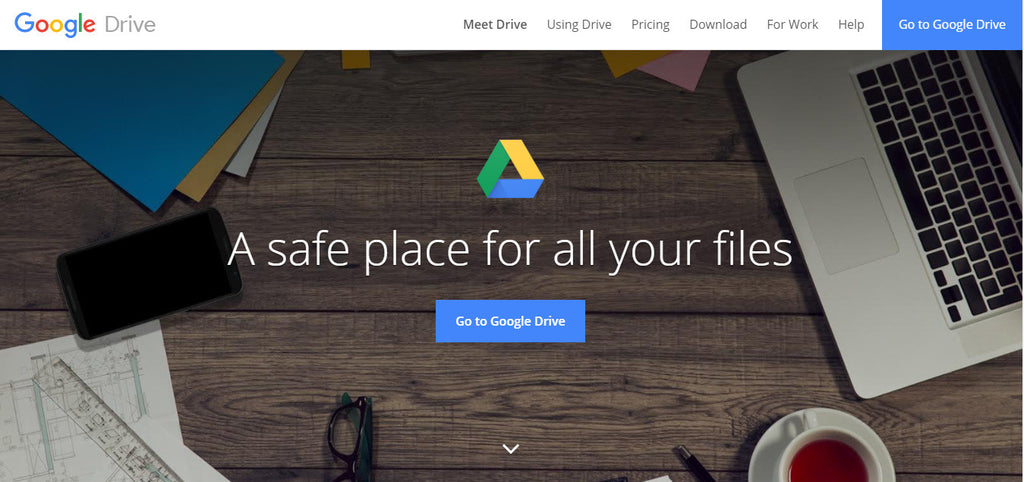The image size is (1024, 482).
Task: Open the Download page
Action: pos(718,25)
